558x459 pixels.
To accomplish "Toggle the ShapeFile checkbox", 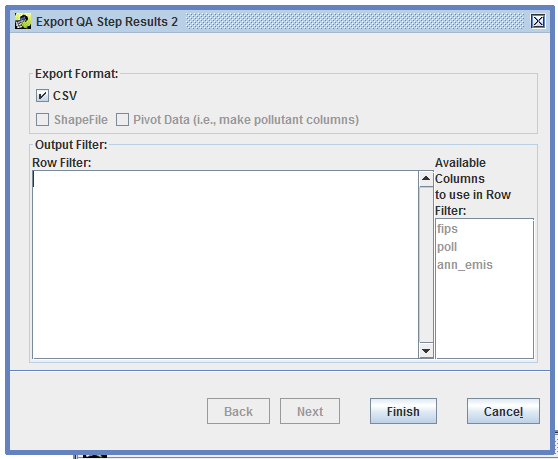I will pyautogui.click(x=42, y=120).
